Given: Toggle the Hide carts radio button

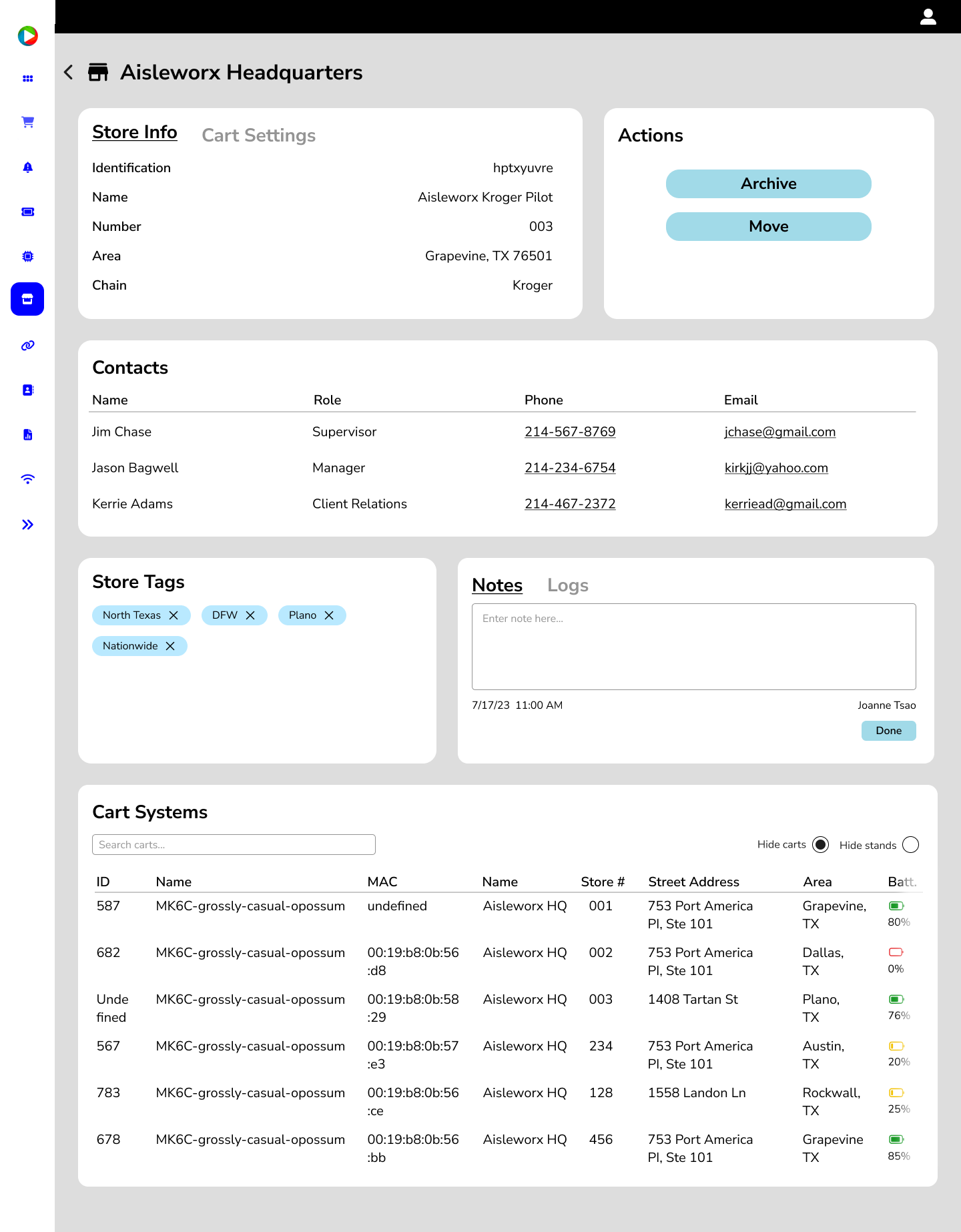Looking at the screenshot, I should 821,844.
